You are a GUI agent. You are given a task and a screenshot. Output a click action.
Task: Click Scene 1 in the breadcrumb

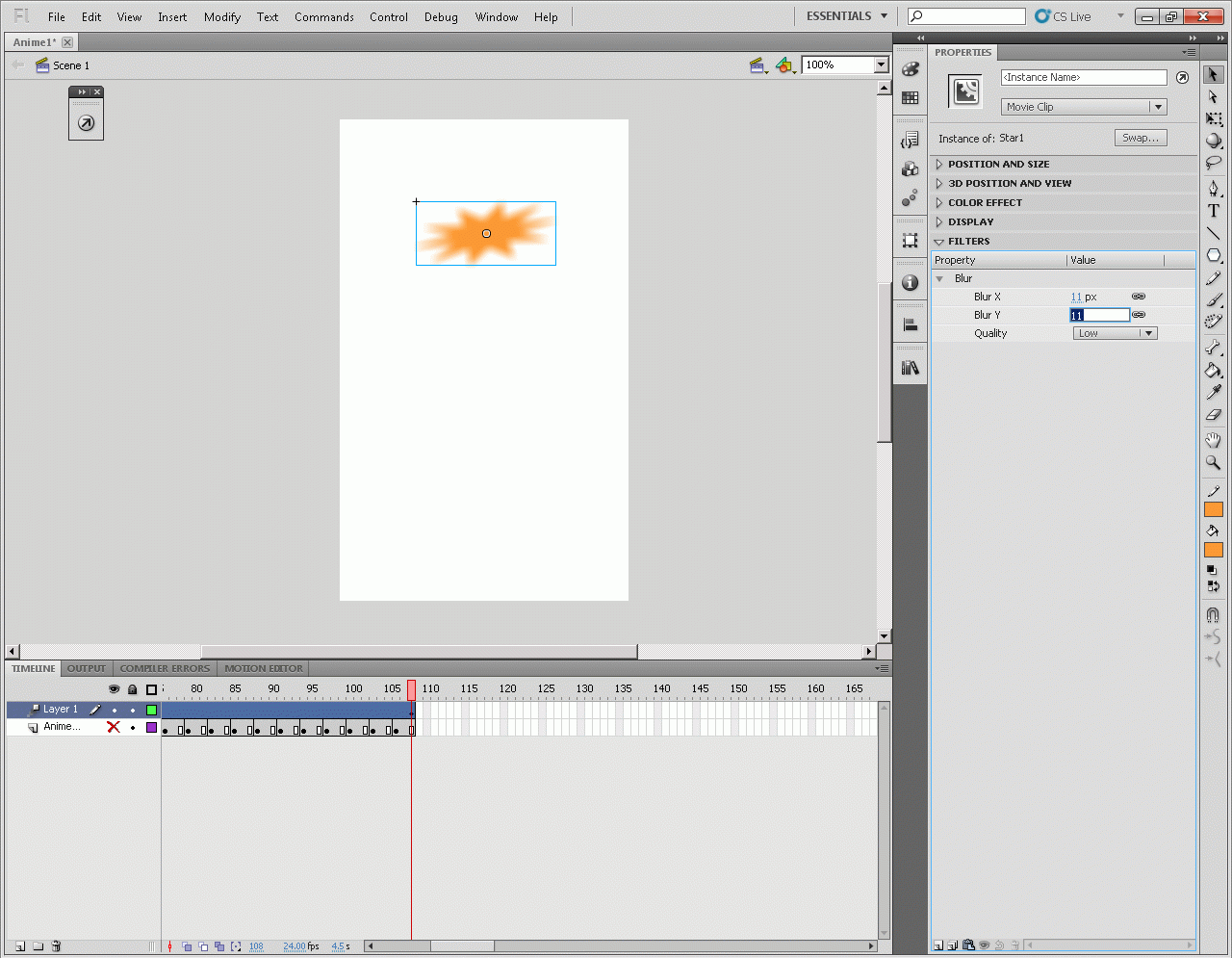pyautogui.click(x=70, y=65)
